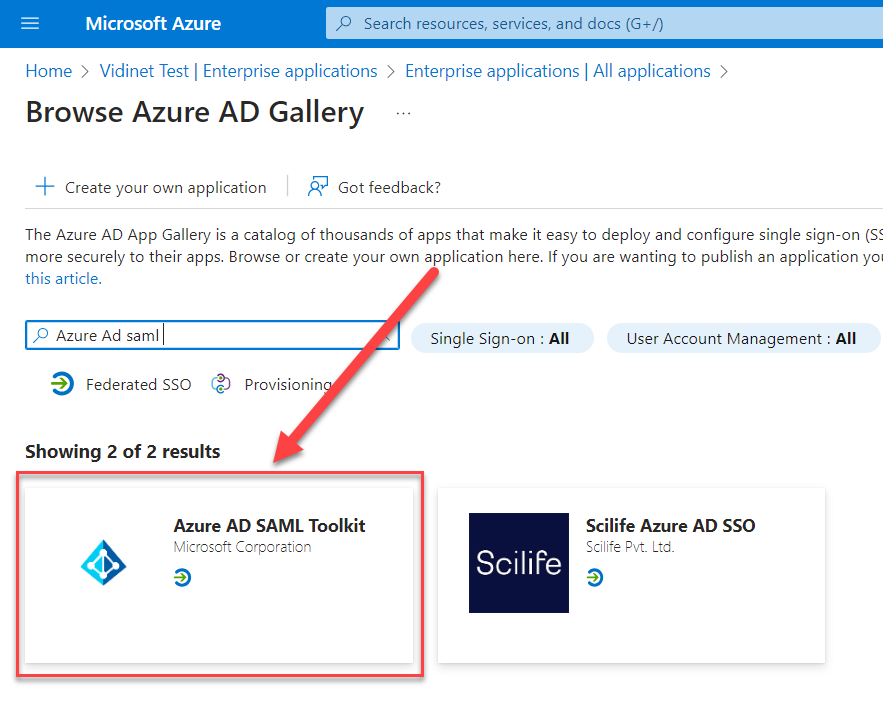Click the plus icon for Create your own application

click(x=45, y=187)
